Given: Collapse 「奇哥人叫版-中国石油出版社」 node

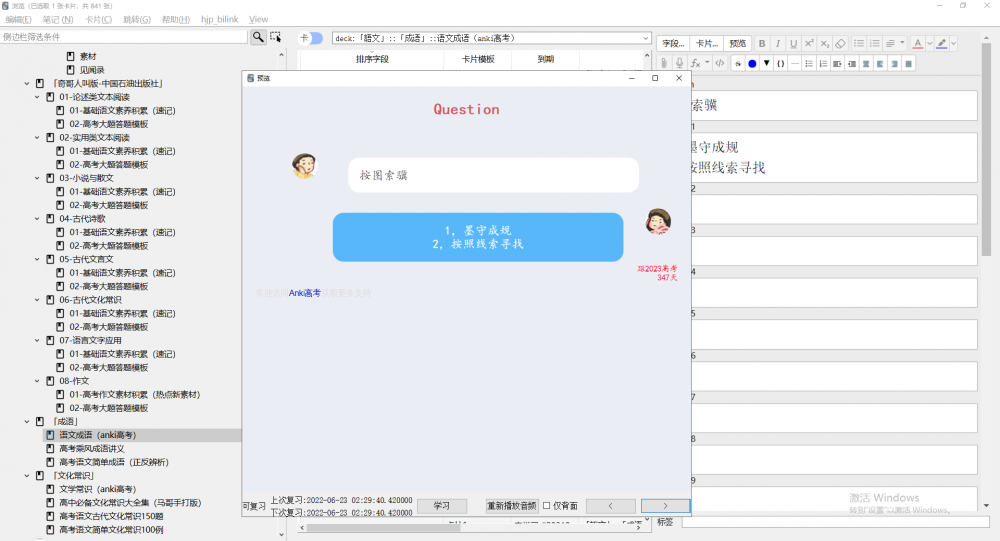Looking at the screenshot, I should pos(27,84).
